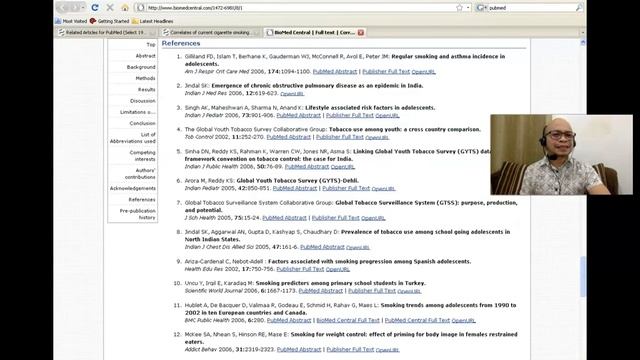Screen dimensions: 640x360
Task: Open PubMed Abstract for reference 5 Sinha
Action: point(307,167)
